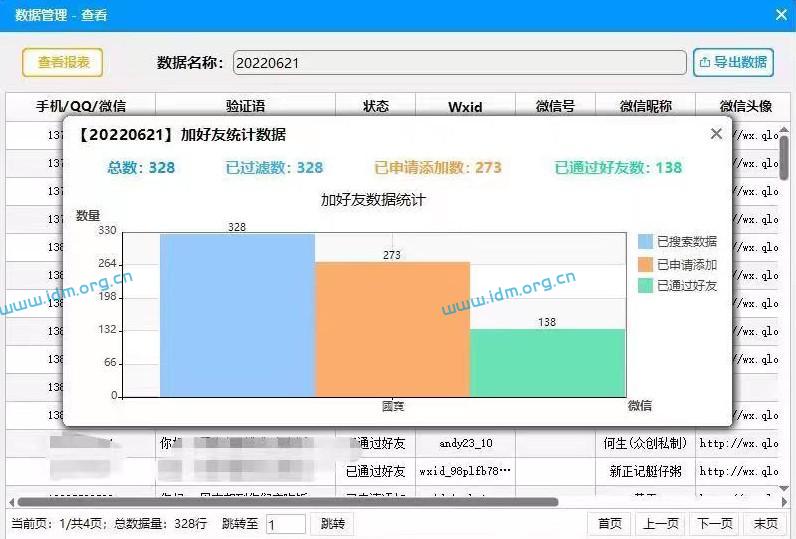Select the 微信号 column header
Image resolution: width=796 pixels, height=539 pixels.
coord(555,106)
